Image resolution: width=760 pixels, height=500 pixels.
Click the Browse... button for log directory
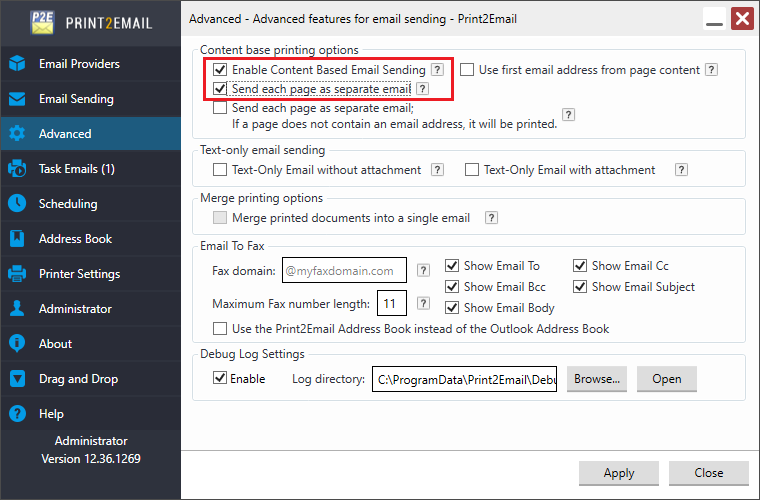(597, 379)
